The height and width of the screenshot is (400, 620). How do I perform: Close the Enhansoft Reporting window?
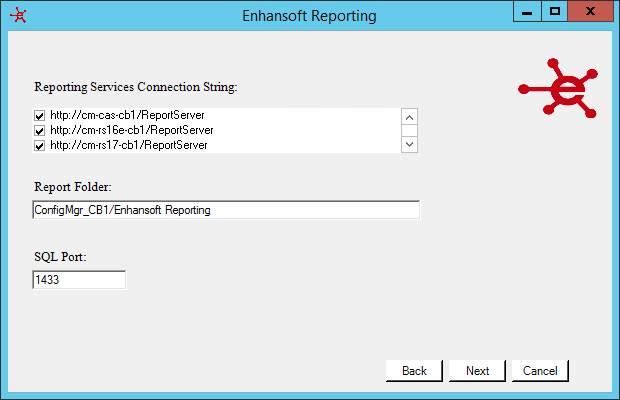[x=590, y=11]
